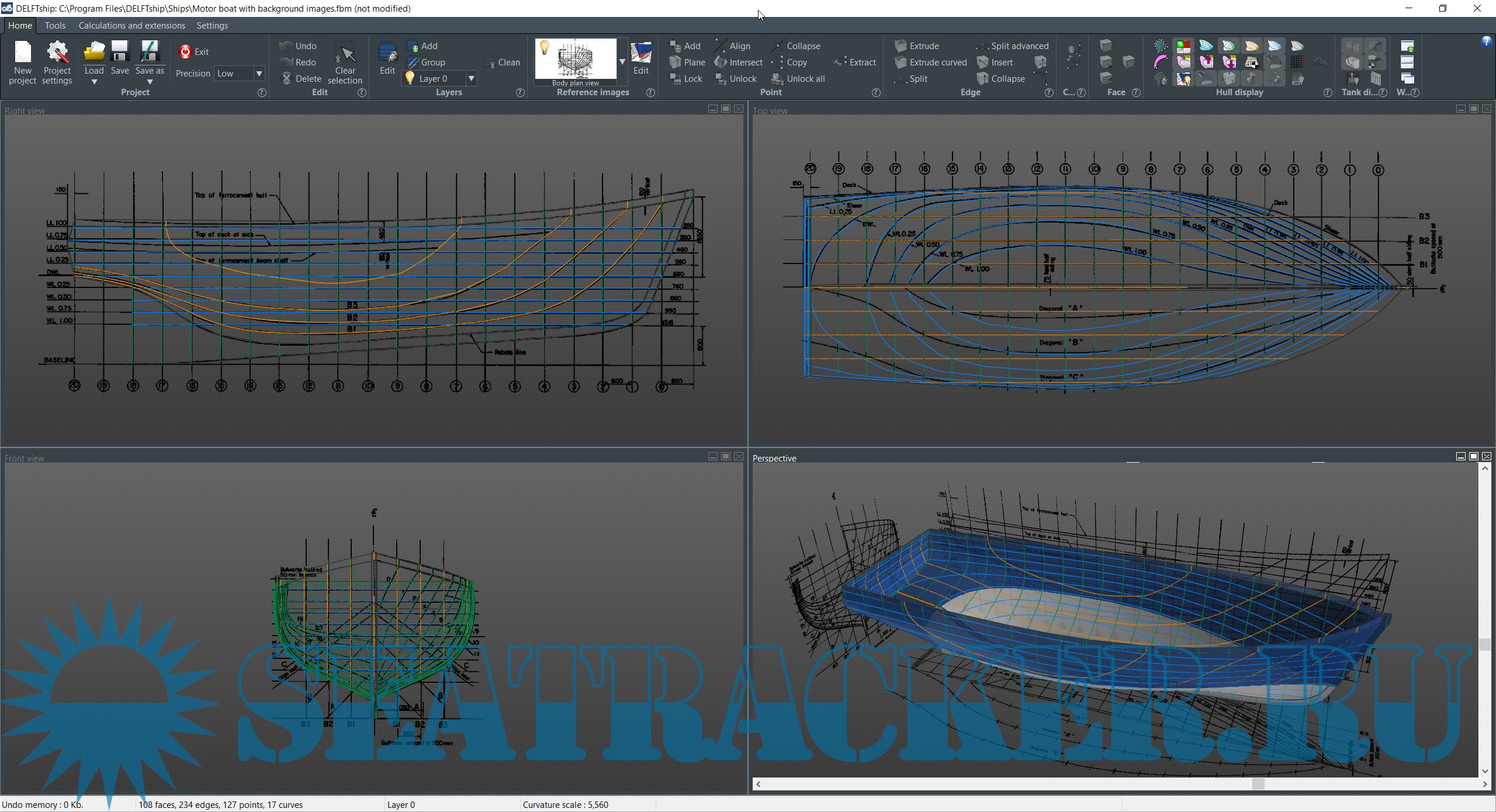
Task: Open the hydrostatics calculator icon in Hull display
Action: (x=1251, y=62)
